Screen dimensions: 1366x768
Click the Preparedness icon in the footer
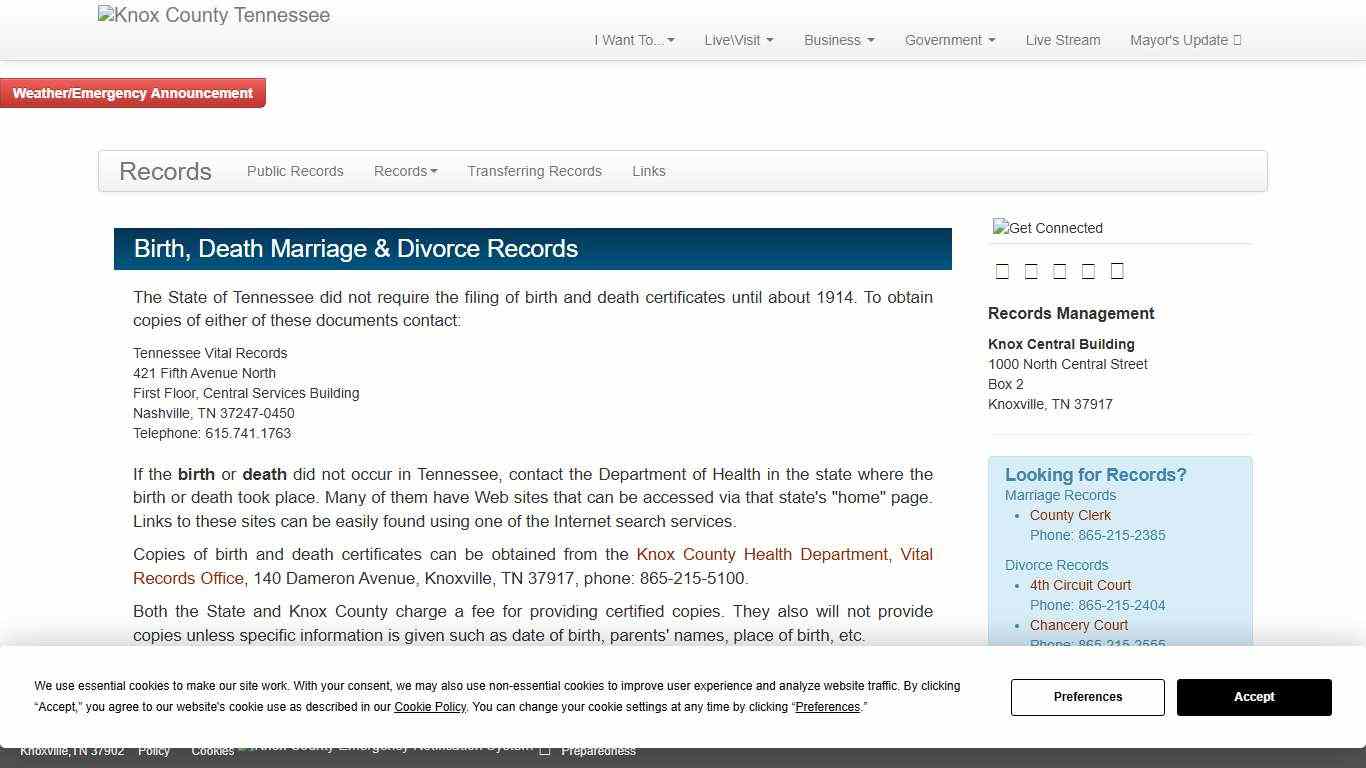pos(546,750)
